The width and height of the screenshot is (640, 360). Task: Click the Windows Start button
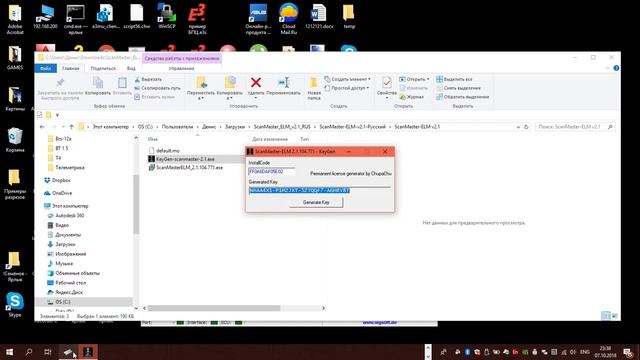(x=9, y=352)
